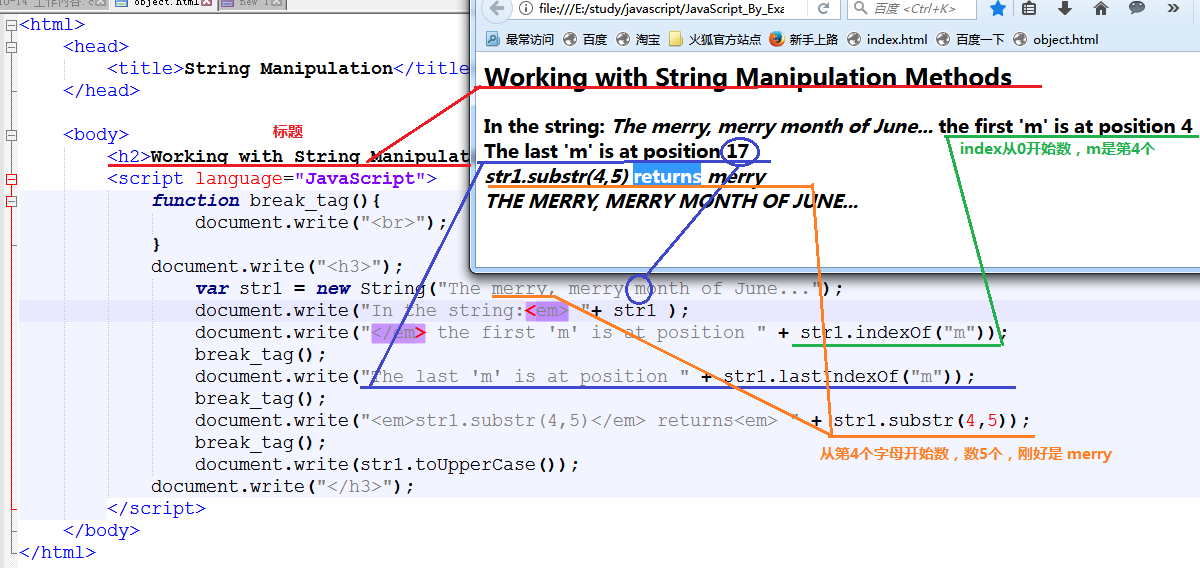
Task: Open the 淘宝 bookmark
Action: (x=638, y=40)
